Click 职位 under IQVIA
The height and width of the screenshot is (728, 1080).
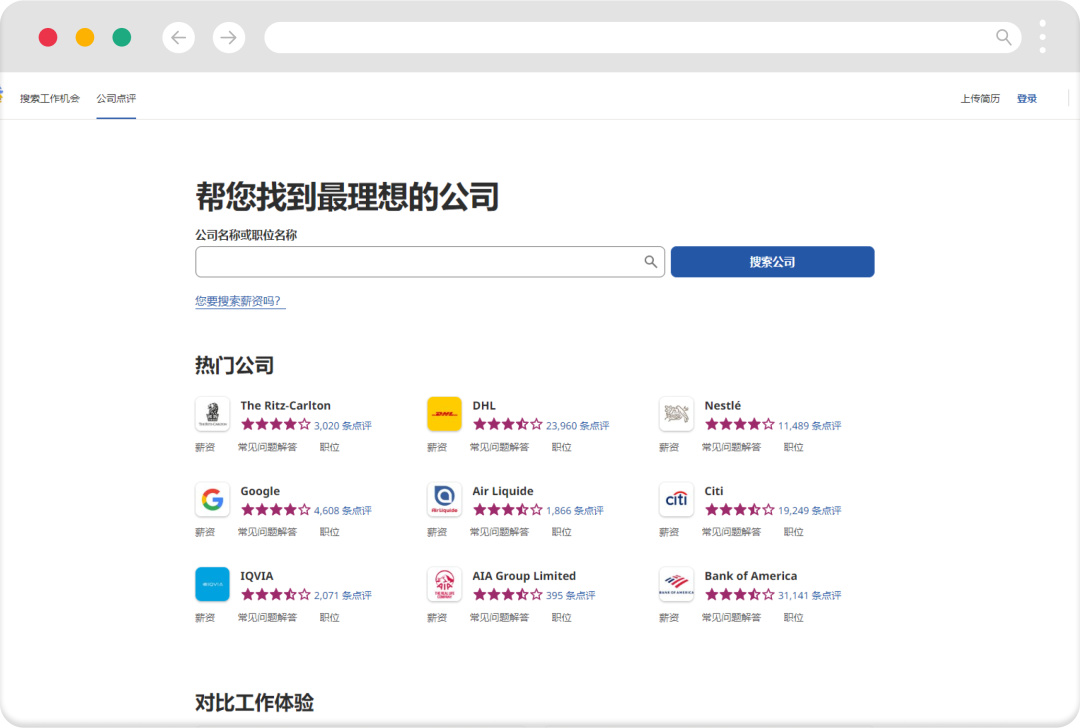329,618
